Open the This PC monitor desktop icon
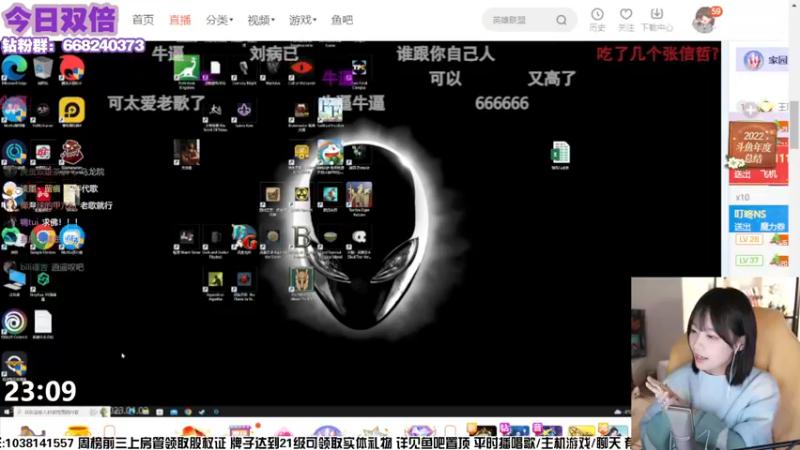This screenshot has width=800, height=450. tap(14, 281)
